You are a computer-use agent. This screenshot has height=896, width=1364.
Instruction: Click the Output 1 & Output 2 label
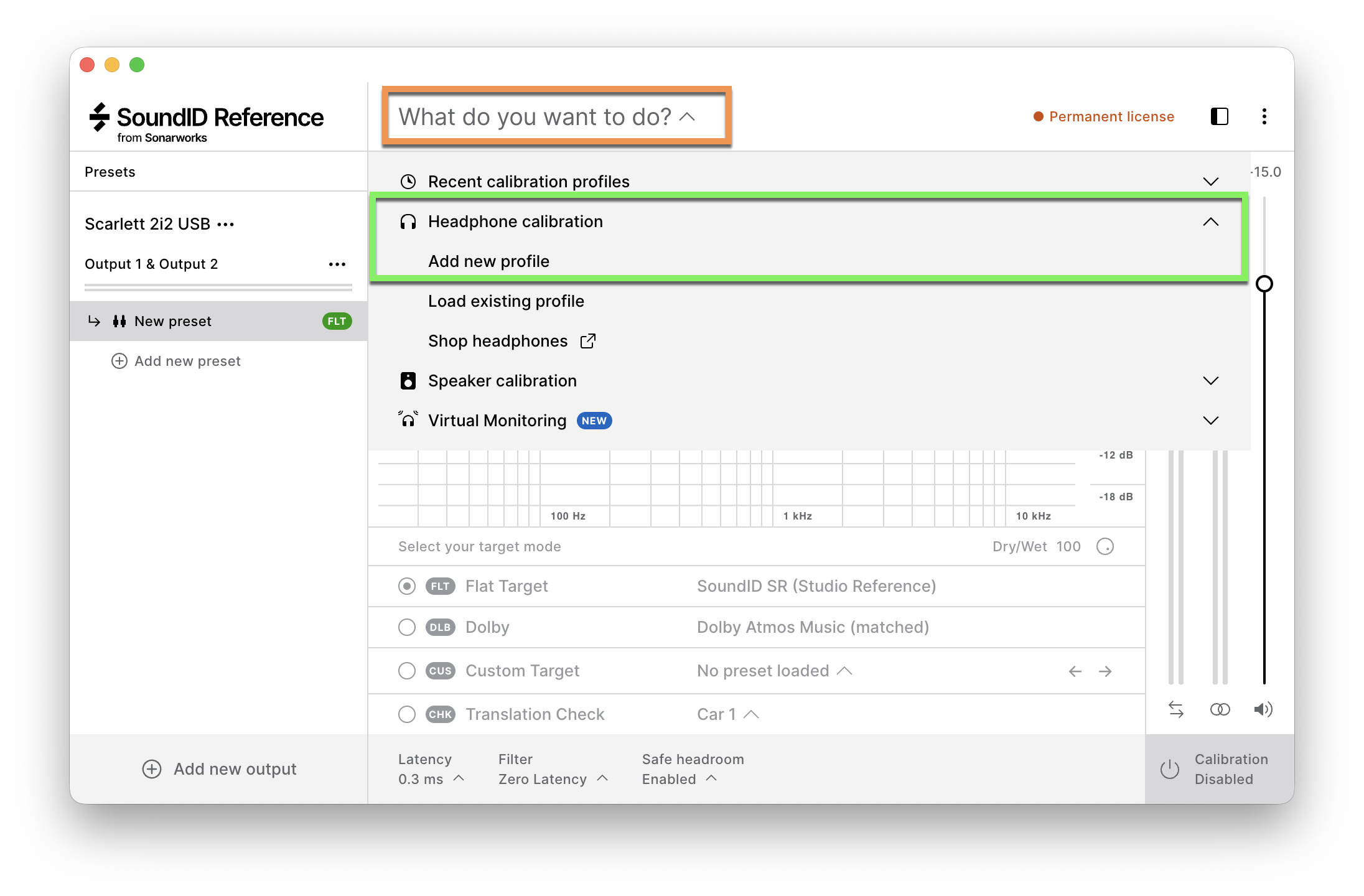click(x=151, y=264)
